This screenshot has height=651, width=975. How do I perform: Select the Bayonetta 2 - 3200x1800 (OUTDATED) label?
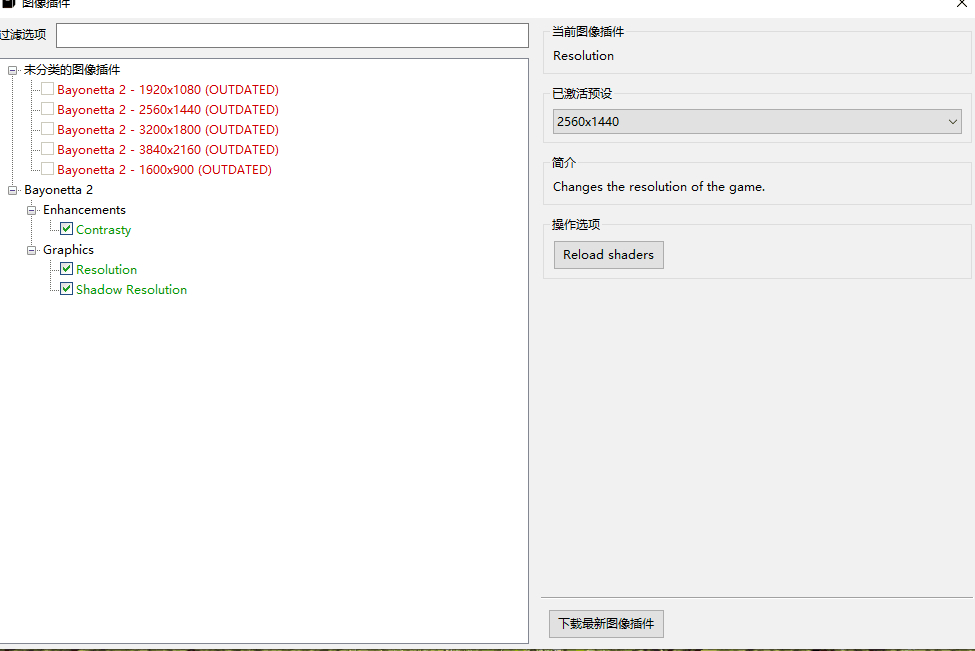[x=168, y=129]
